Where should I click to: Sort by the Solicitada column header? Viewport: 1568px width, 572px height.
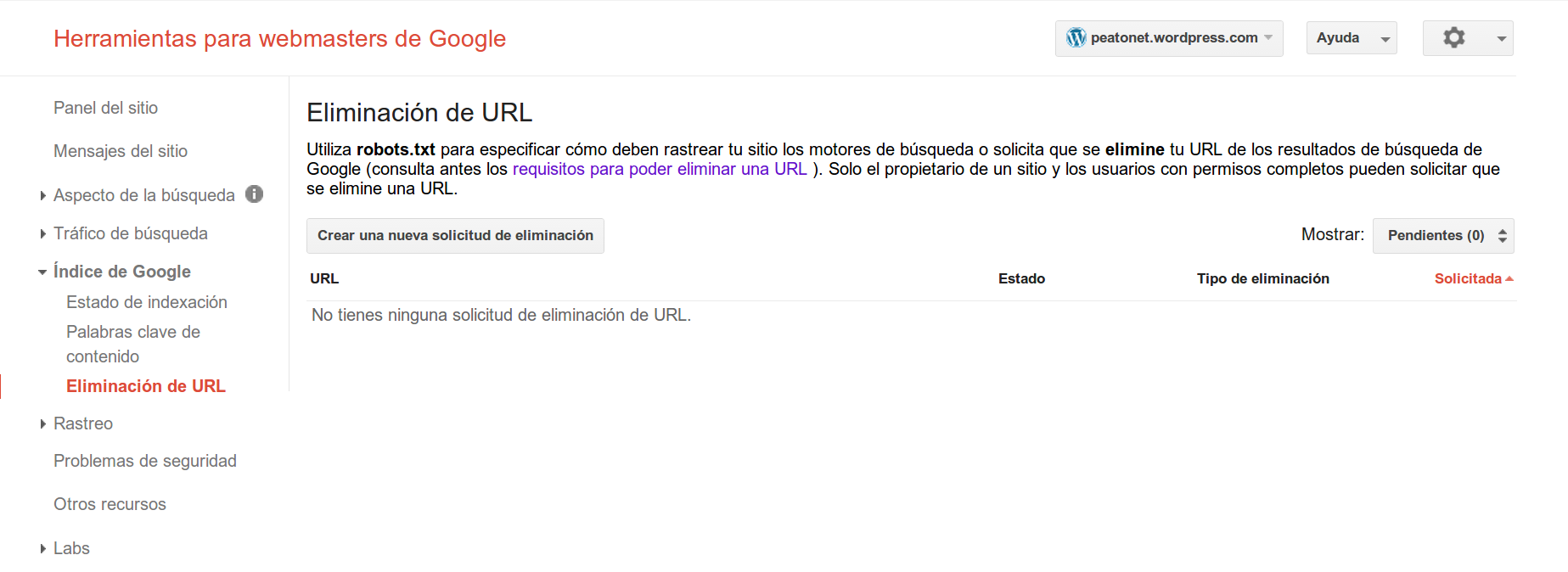pyautogui.click(x=1468, y=278)
